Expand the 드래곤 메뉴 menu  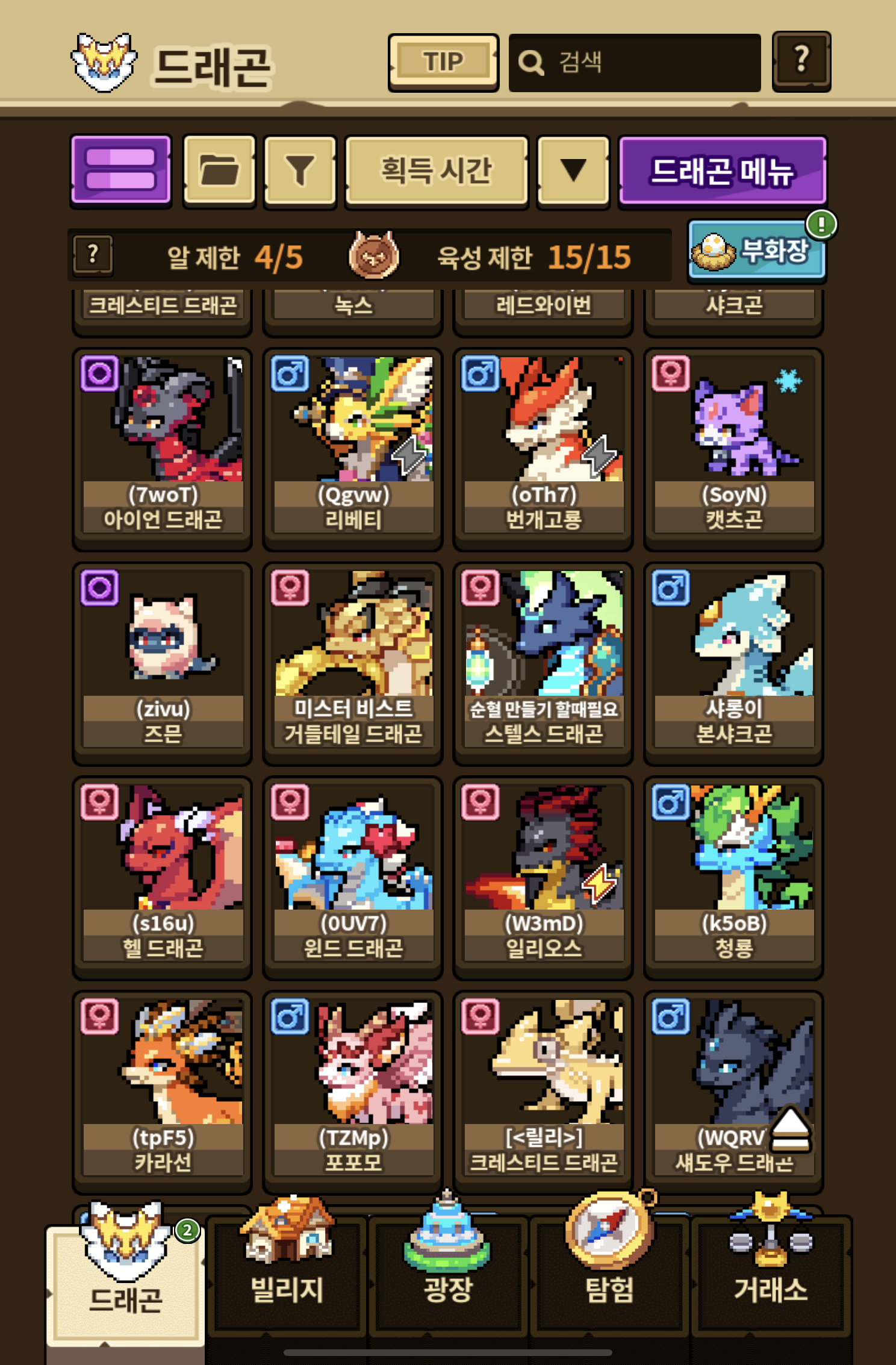pos(723,170)
